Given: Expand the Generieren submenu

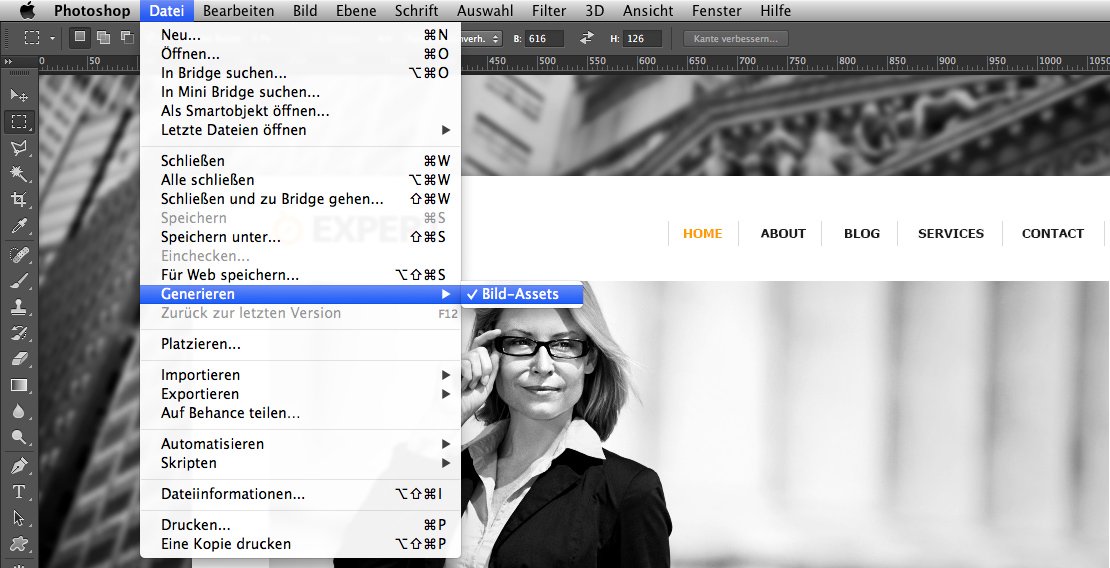Looking at the screenshot, I should click(300, 294).
